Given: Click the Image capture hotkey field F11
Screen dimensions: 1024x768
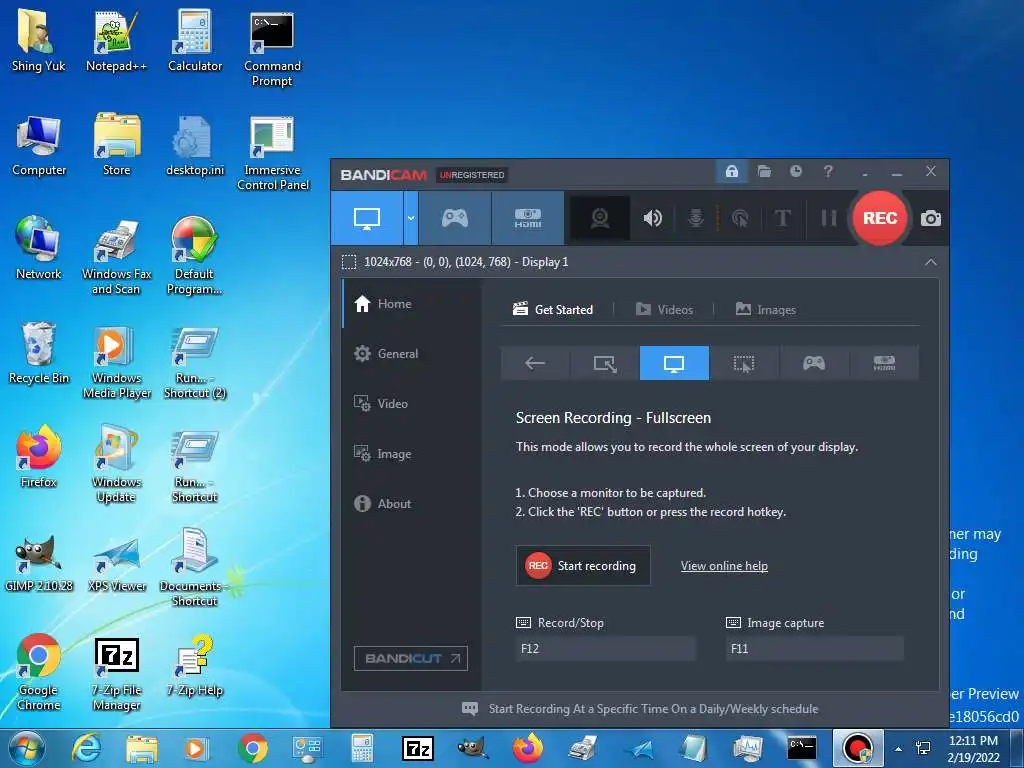Looking at the screenshot, I should (x=814, y=648).
